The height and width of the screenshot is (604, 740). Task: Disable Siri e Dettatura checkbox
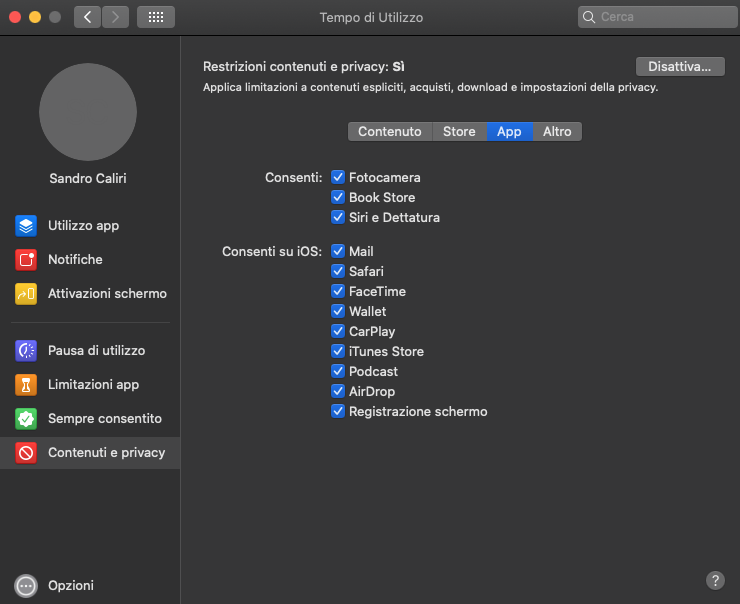[338, 217]
